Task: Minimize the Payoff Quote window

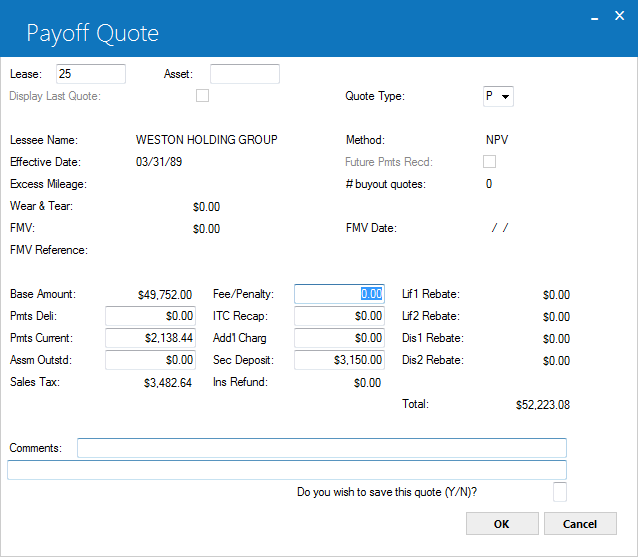Action: pyautogui.click(x=594, y=17)
